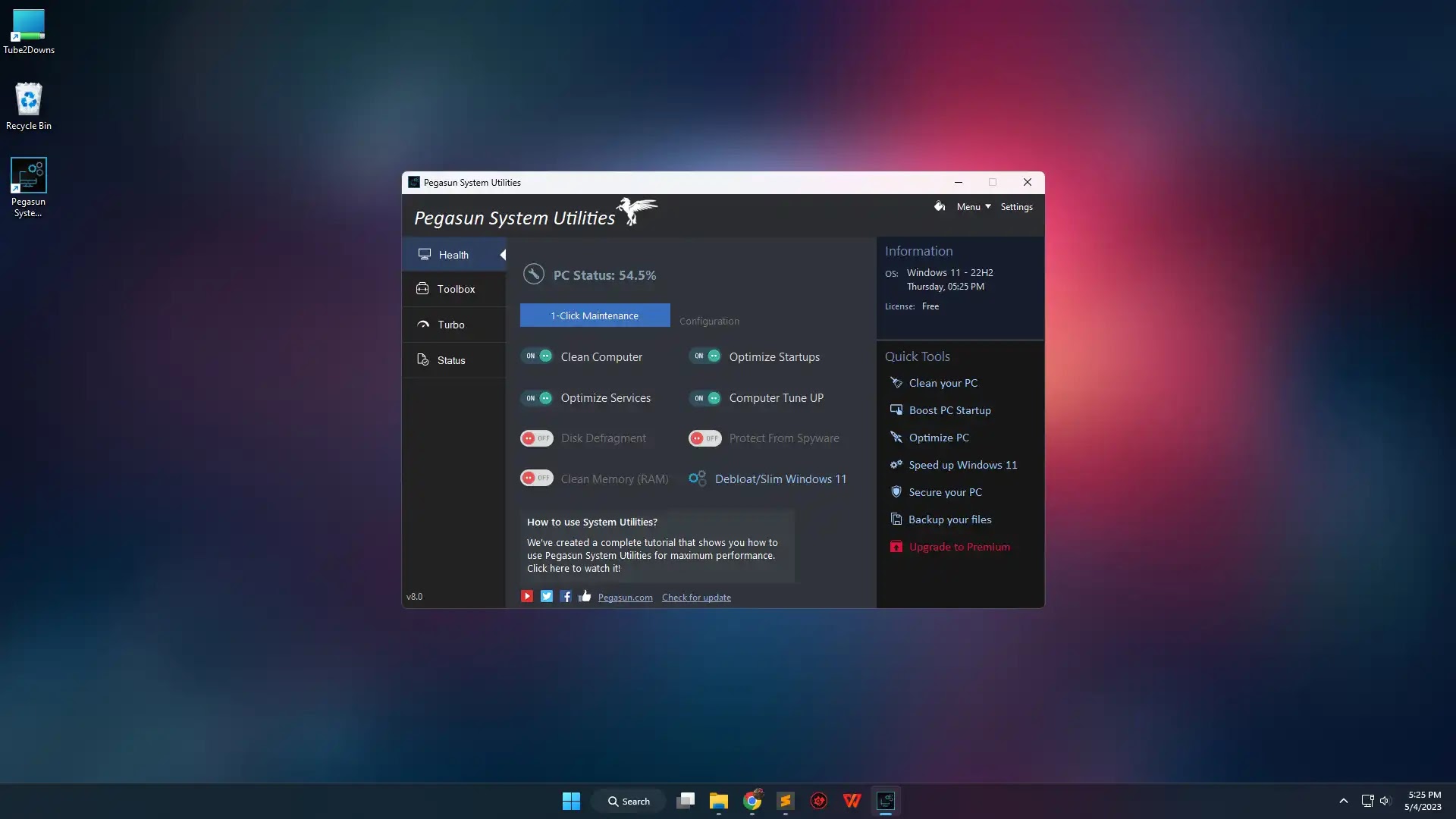Select Boost PC Startup link text
Image resolution: width=1456 pixels, height=819 pixels.
click(949, 410)
